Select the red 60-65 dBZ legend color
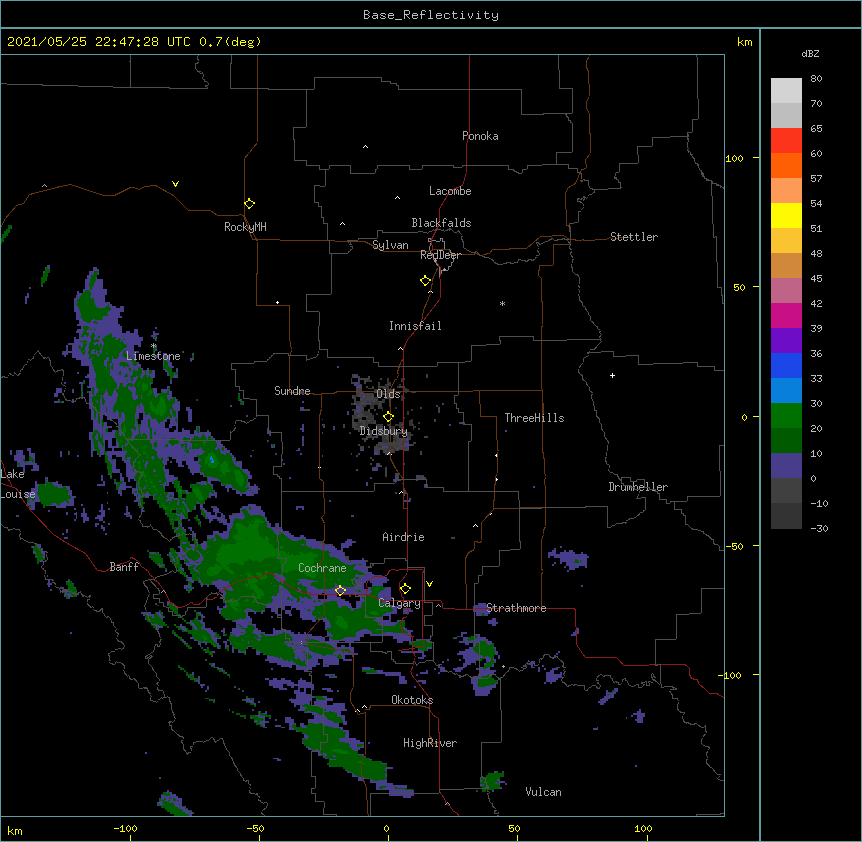 (x=786, y=140)
